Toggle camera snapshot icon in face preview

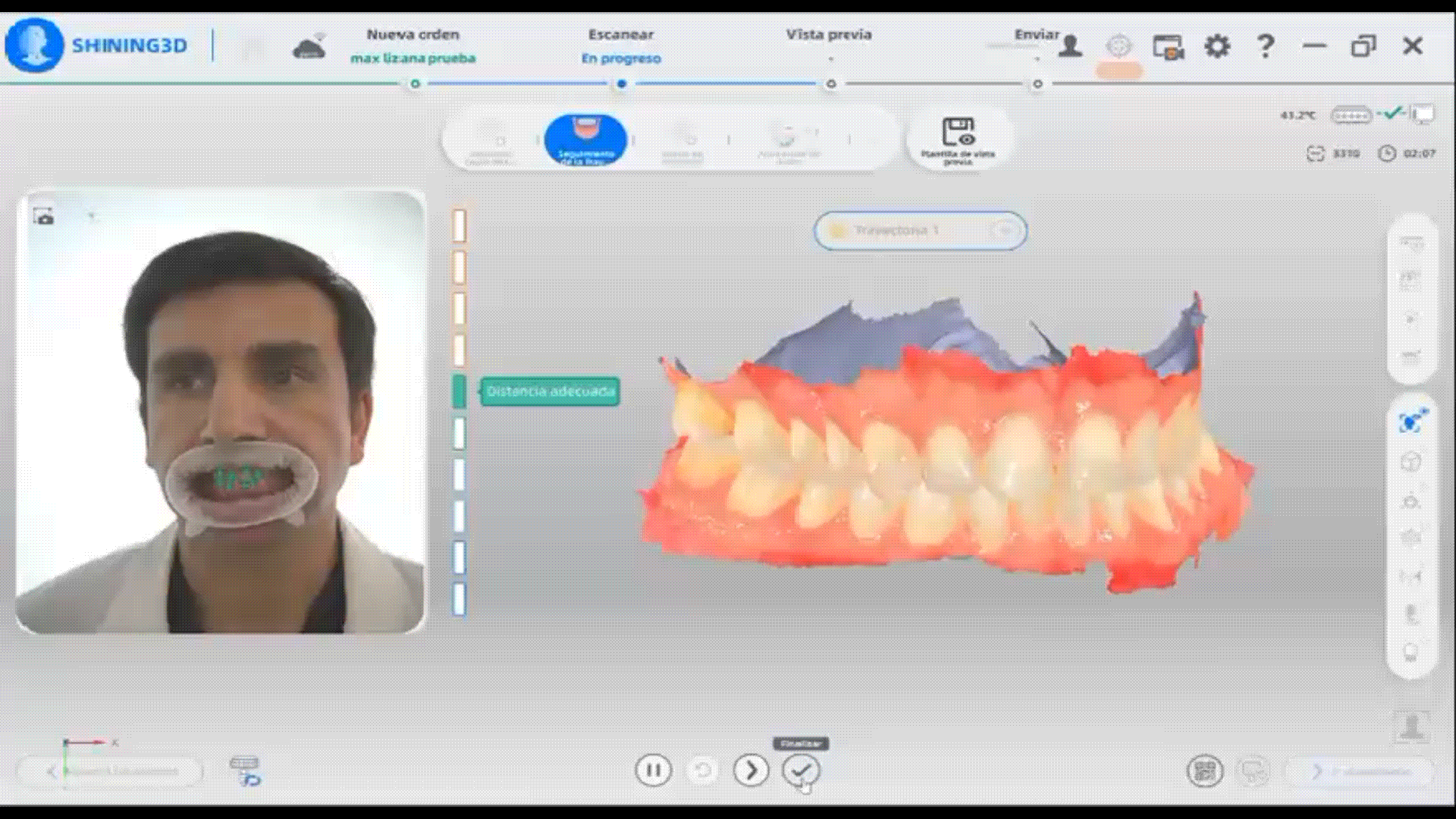pyautogui.click(x=44, y=218)
